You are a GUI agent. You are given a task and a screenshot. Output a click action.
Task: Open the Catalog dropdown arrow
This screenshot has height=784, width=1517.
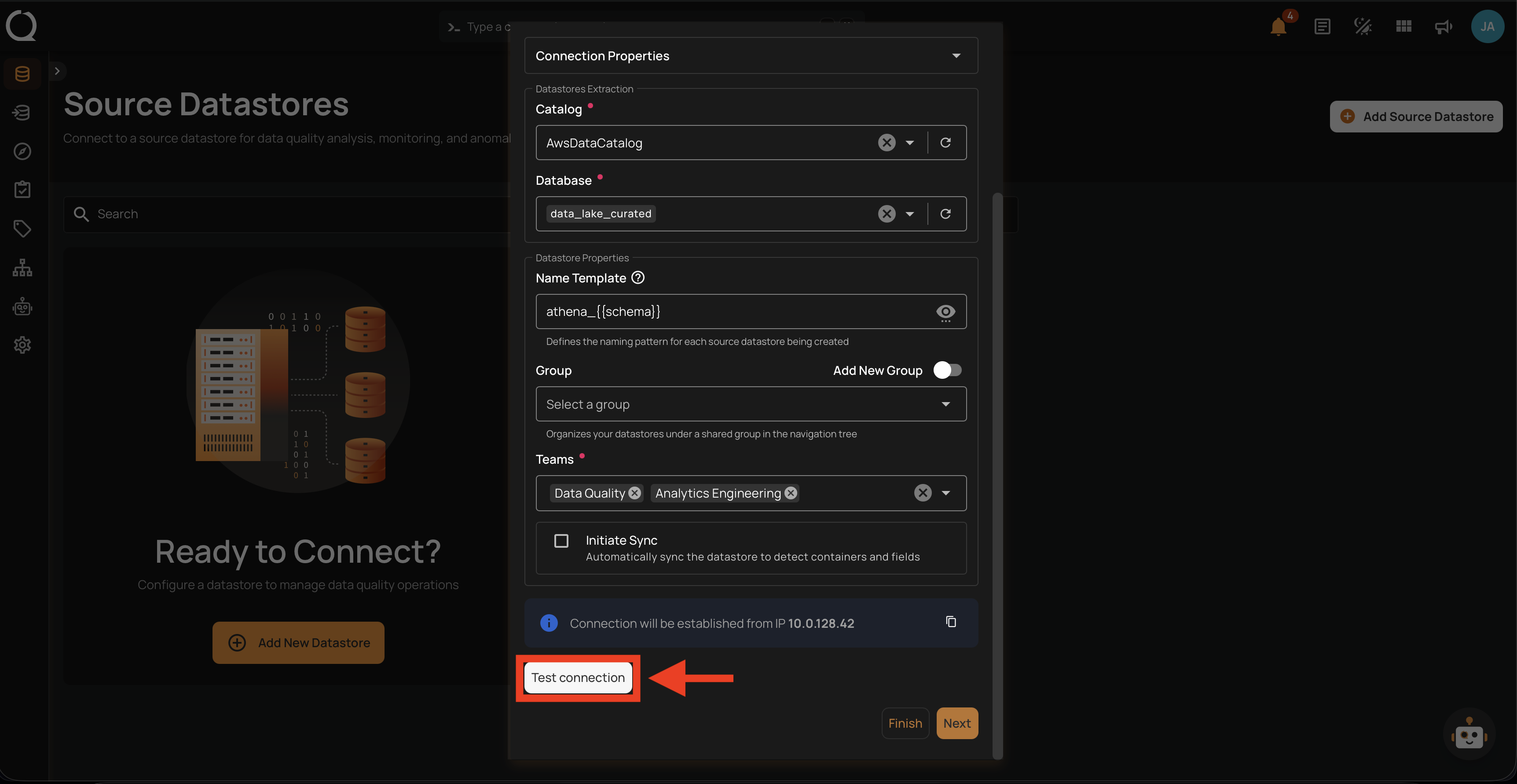[910, 143]
